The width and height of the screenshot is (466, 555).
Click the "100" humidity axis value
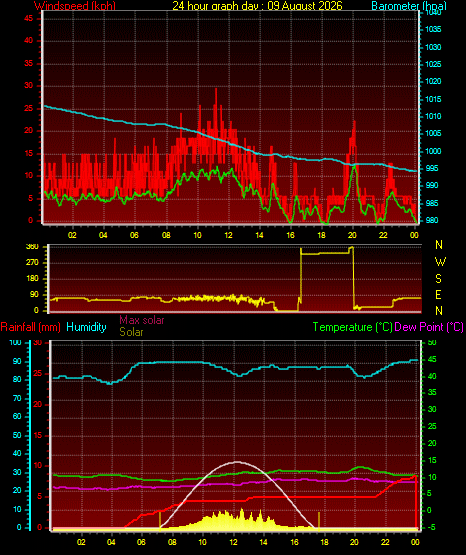pyautogui.click(x=15, y=343)
